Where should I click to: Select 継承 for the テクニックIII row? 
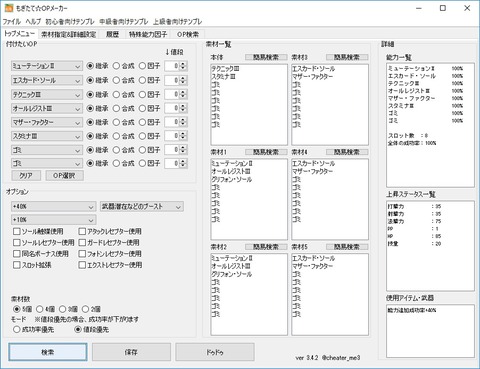point(97,95)
